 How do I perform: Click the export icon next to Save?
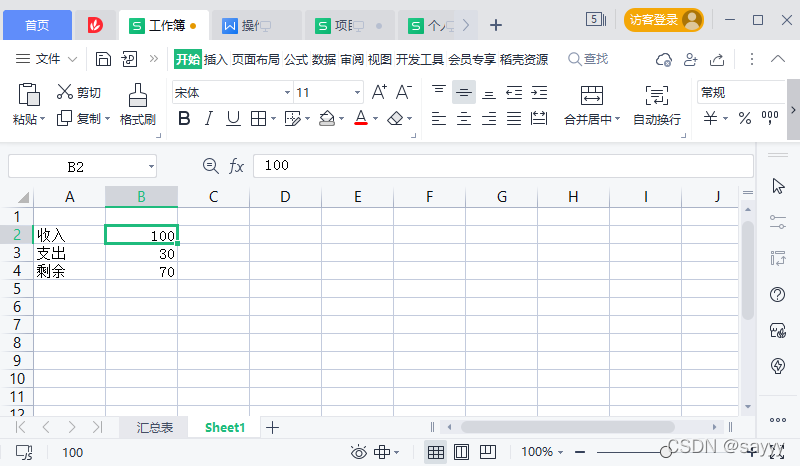click(129, 59)
